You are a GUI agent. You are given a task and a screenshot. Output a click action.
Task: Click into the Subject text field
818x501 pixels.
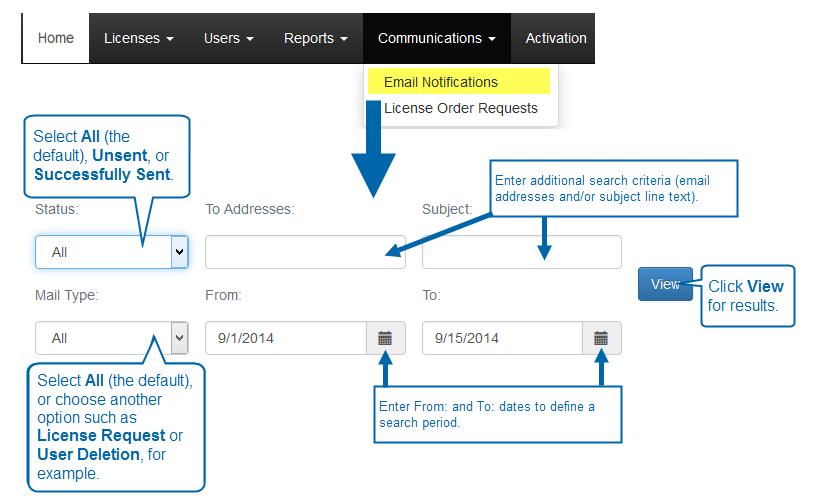[x=521, y=252]
